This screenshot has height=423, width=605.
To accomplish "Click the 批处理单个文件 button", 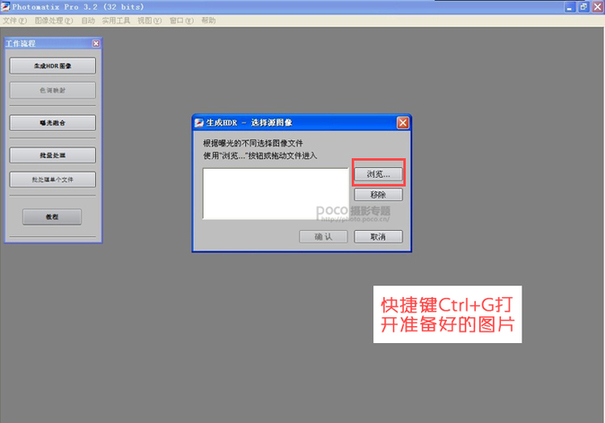I will click(x=52, y=180).
